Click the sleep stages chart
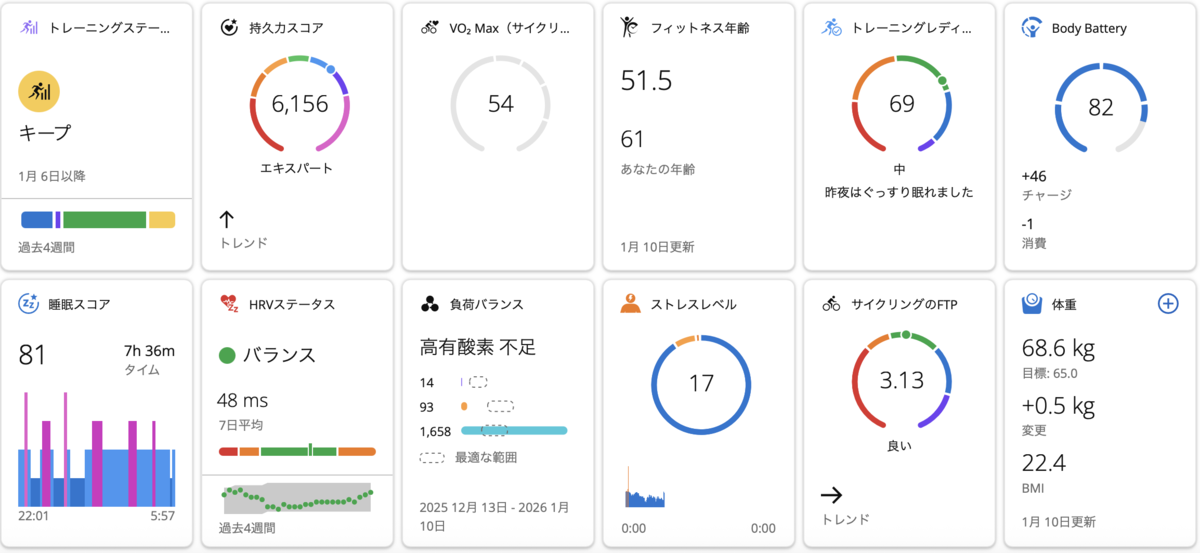Image resolution: width=1200 pixels, height=553 pixels. pos(97,450)
